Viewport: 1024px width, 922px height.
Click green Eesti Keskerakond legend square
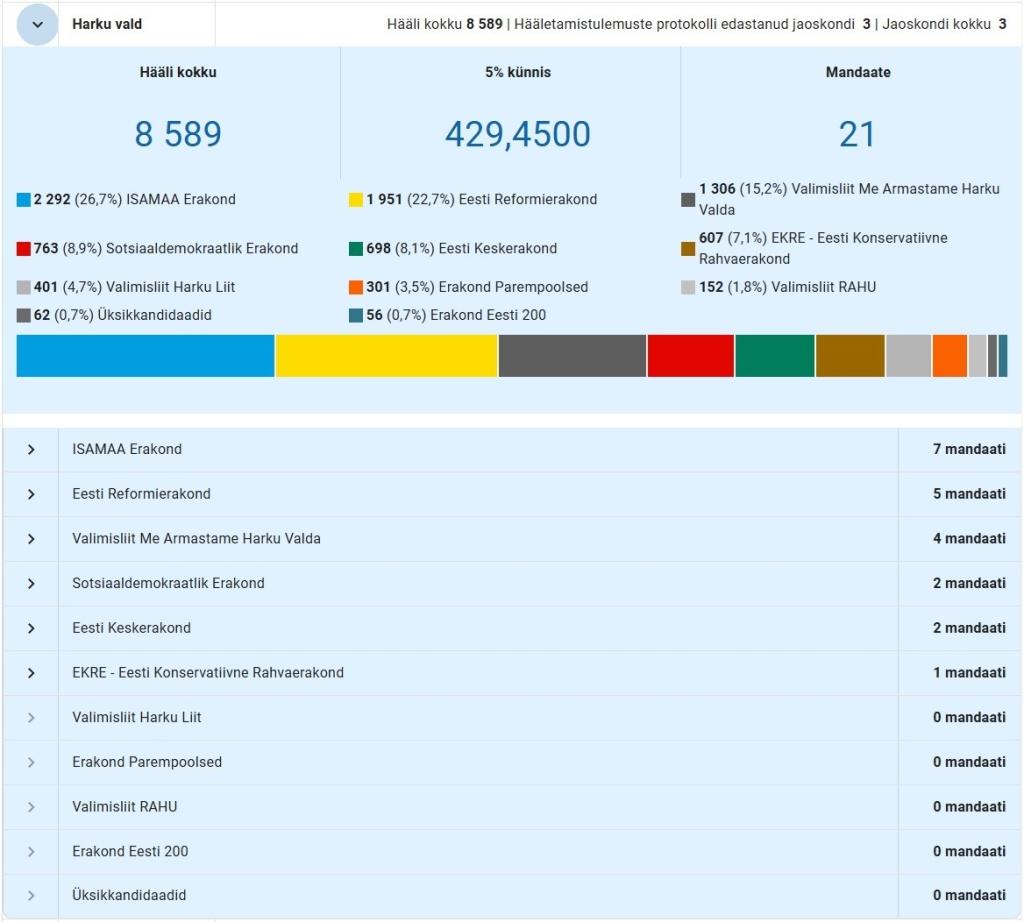(356, 249)
